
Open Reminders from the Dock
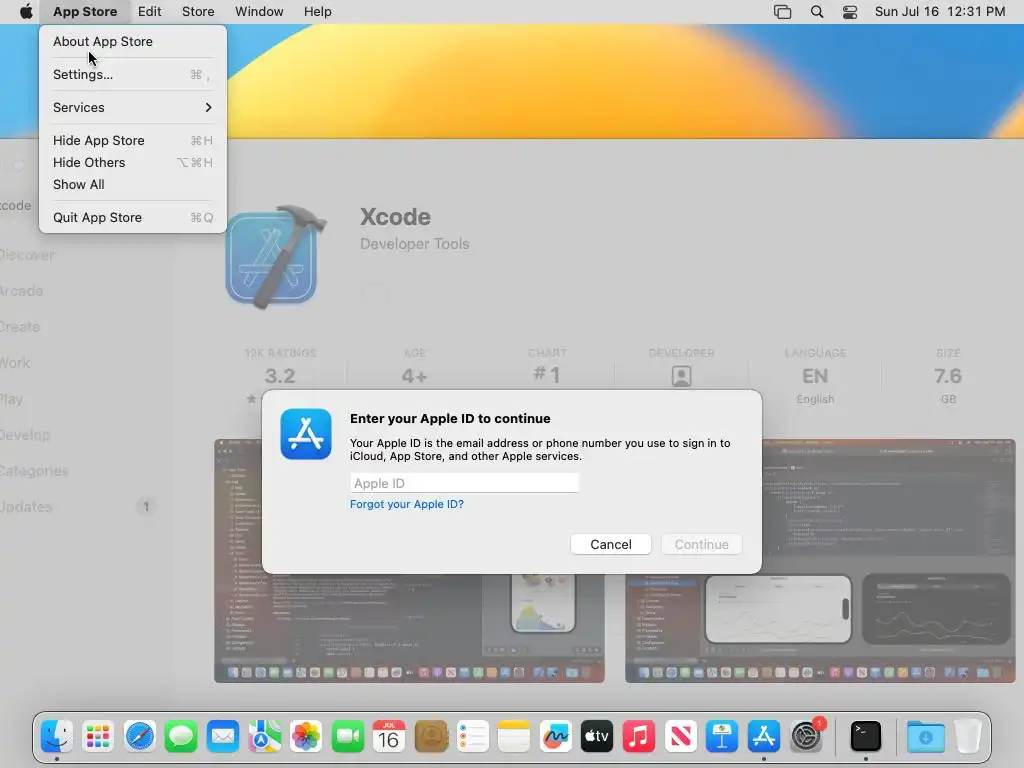coord(472,737)
